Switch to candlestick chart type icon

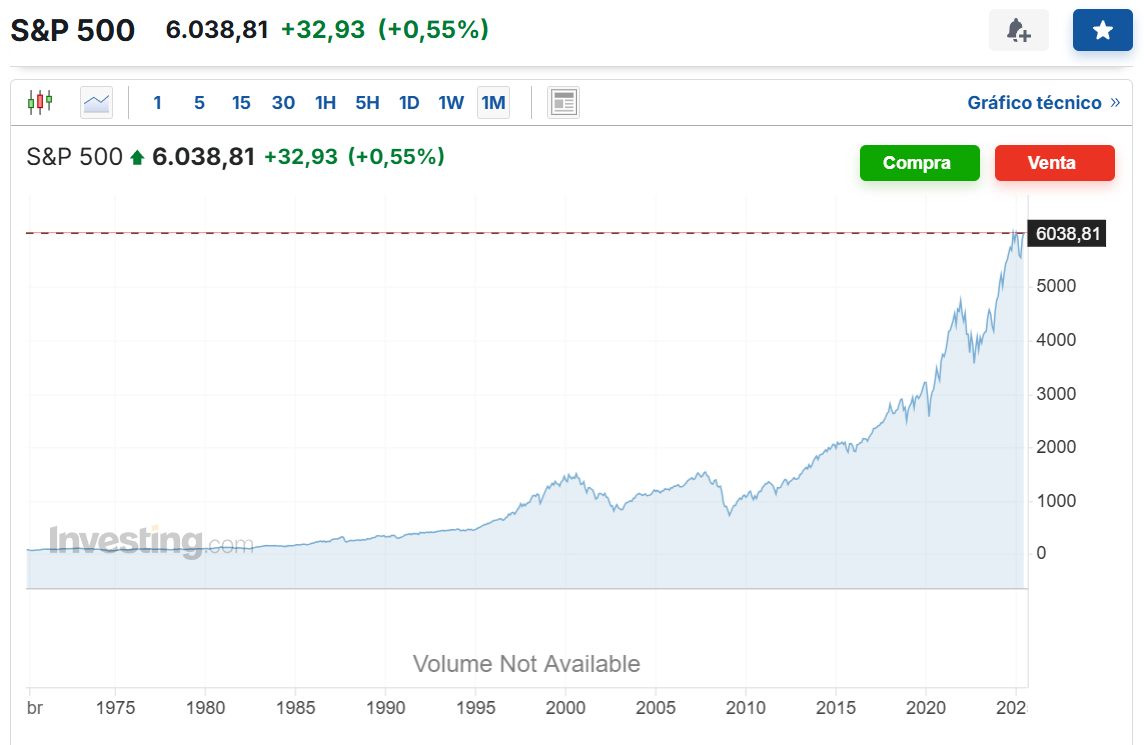pyautogui.click(x=40, y=102)
